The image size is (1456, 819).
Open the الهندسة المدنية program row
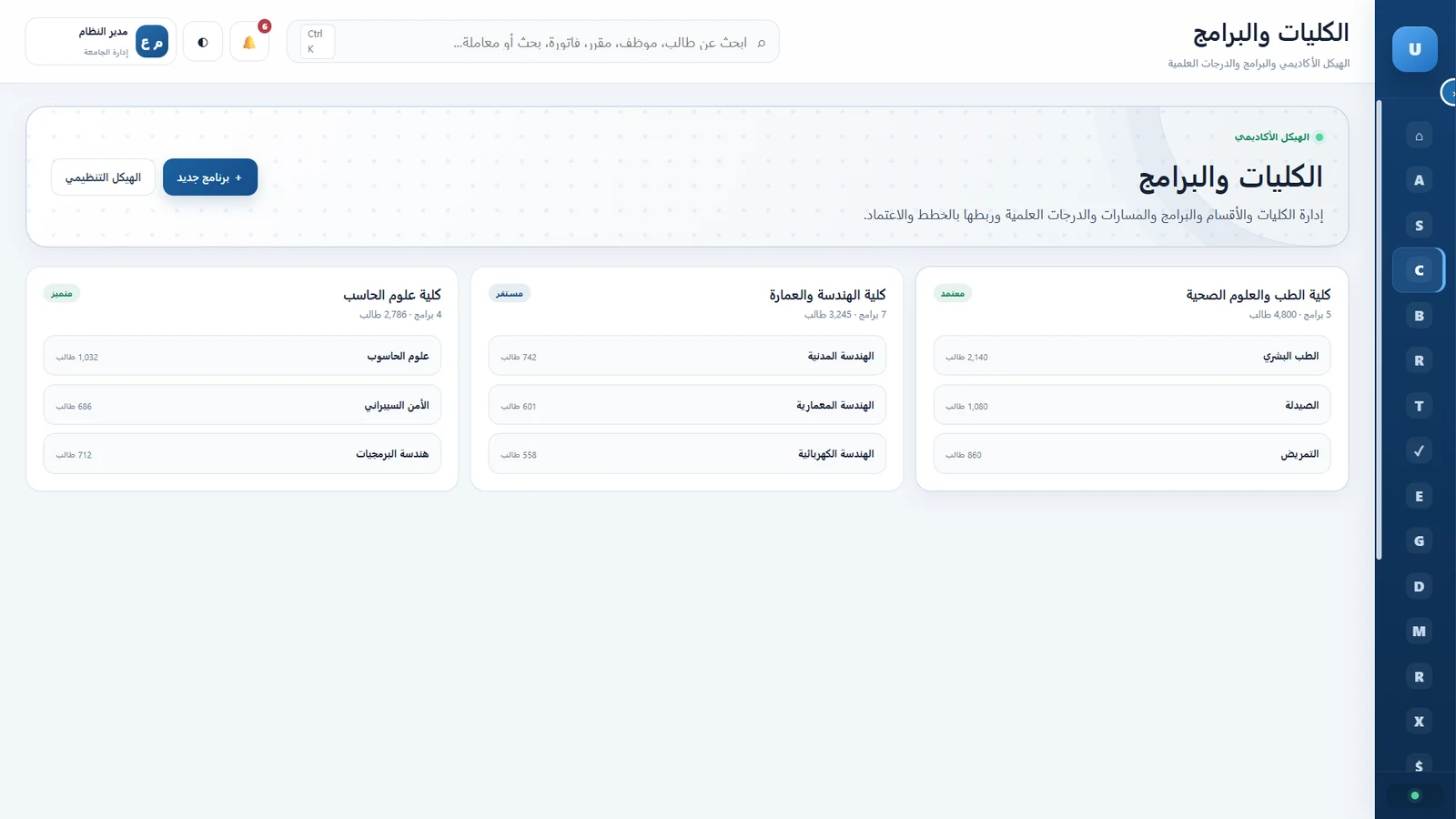(x=687, y=356)
